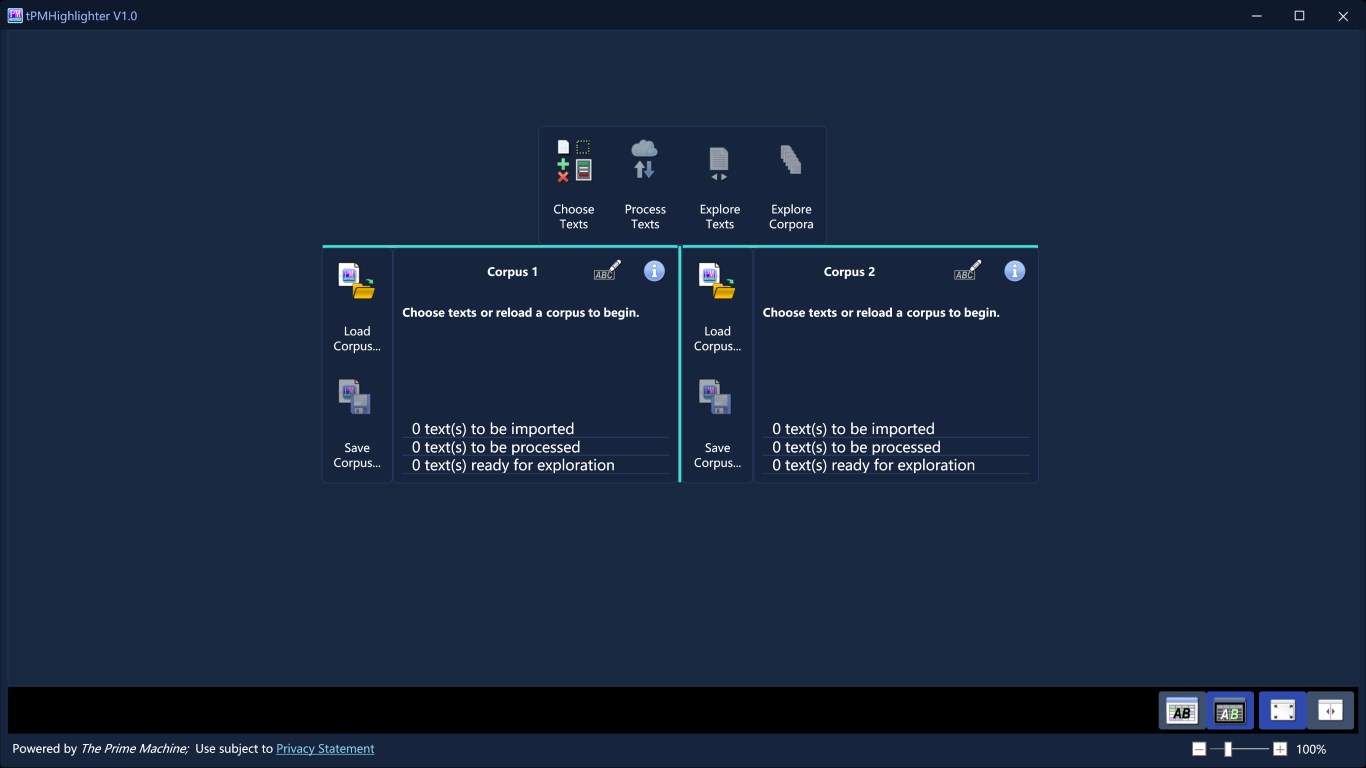Click Corpus 1 'Choose texts or reload' message
Viewport: 1366px width, 768px height.
(x=521, y=313)
